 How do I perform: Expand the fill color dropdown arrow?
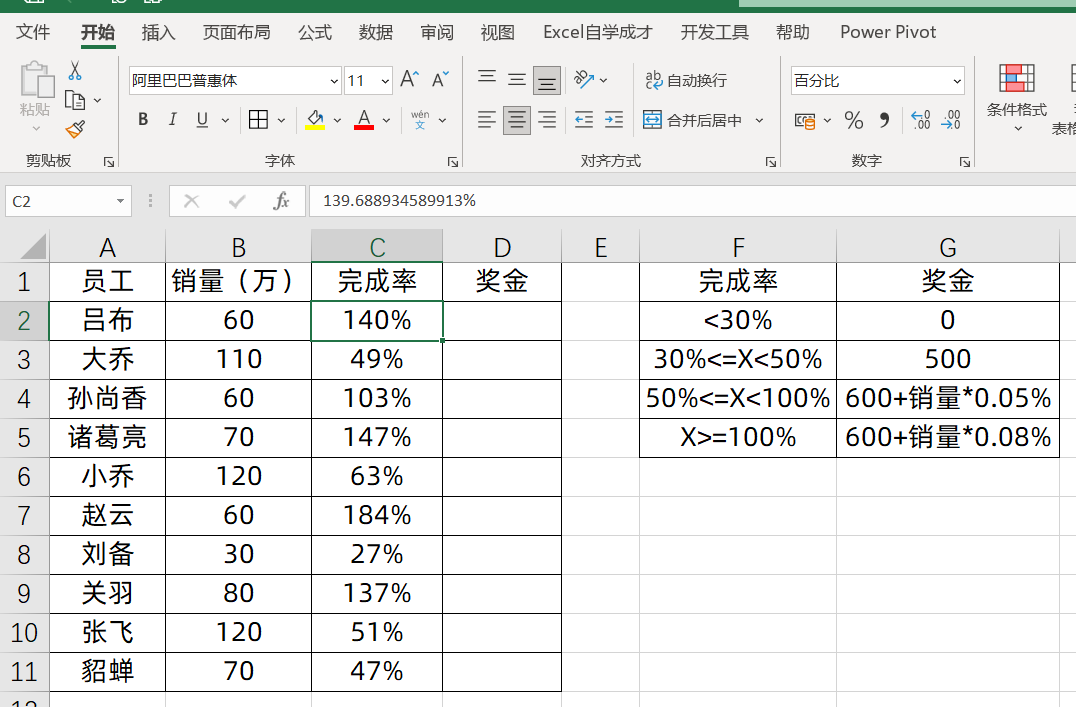coord(337,121)
